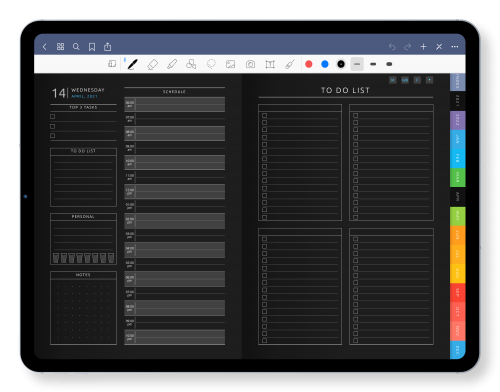Viewport: 500px width, 392px height.
Task: Tap the 06:00 am schedule row
Action: 175,104
